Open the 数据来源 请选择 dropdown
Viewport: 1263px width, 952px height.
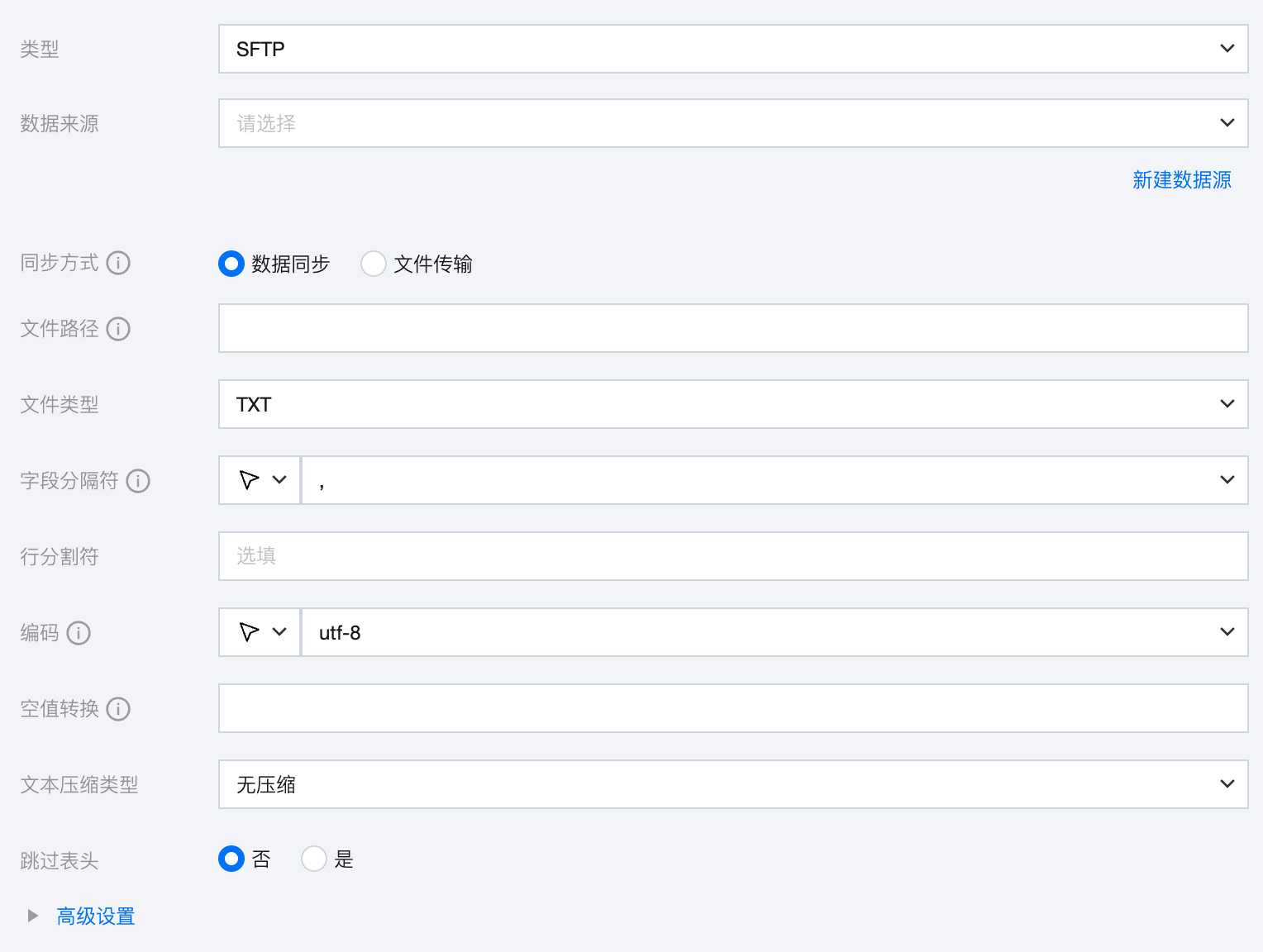pyautogui.click(x=733, y=123)
